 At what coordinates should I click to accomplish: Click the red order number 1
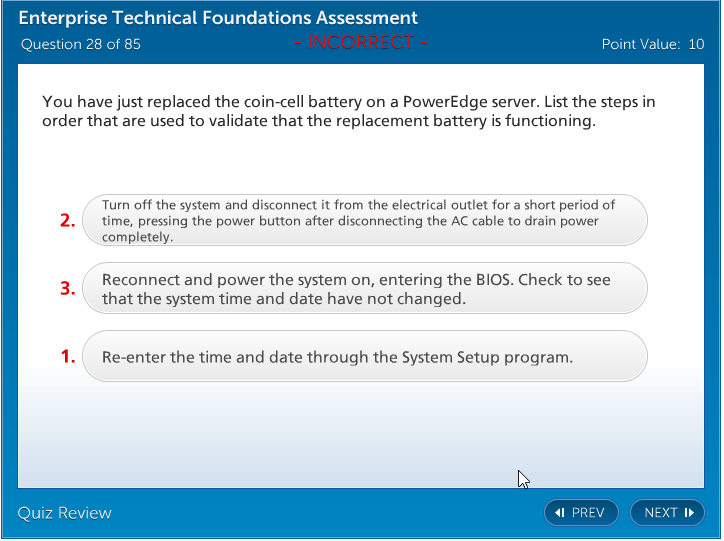68,357
